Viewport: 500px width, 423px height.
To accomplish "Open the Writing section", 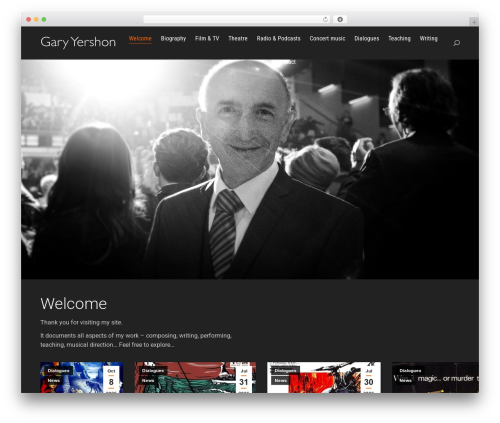I will tap(428, 39).
